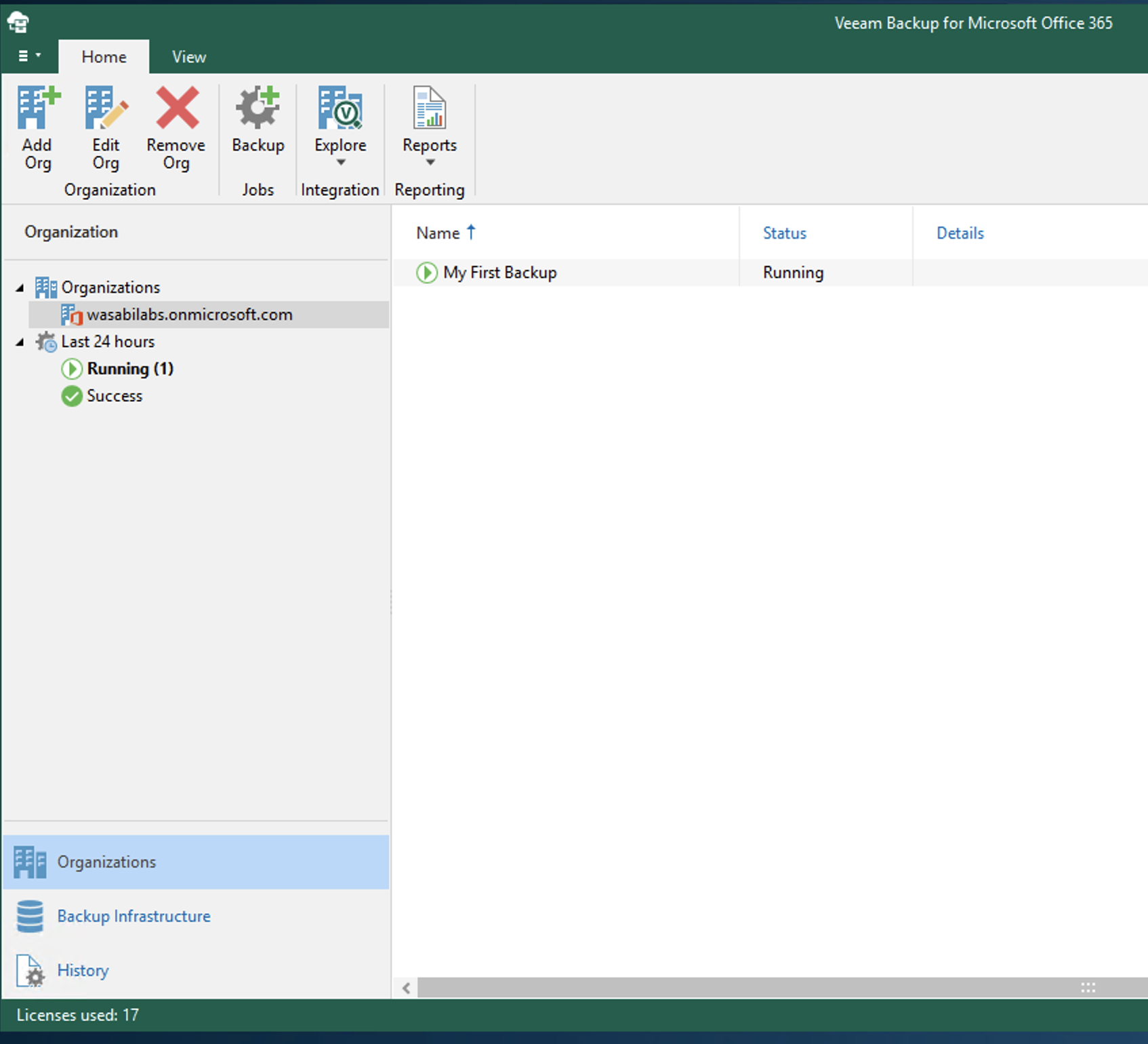
Task: Open the Explore icon in Integration
Action: [x=340, y=107]
